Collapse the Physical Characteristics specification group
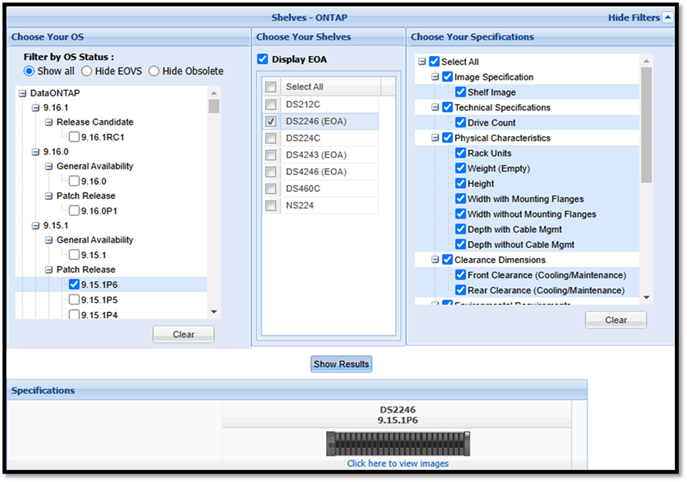Image resolution: width=687 pixels, height=482 pixels. 435,138
